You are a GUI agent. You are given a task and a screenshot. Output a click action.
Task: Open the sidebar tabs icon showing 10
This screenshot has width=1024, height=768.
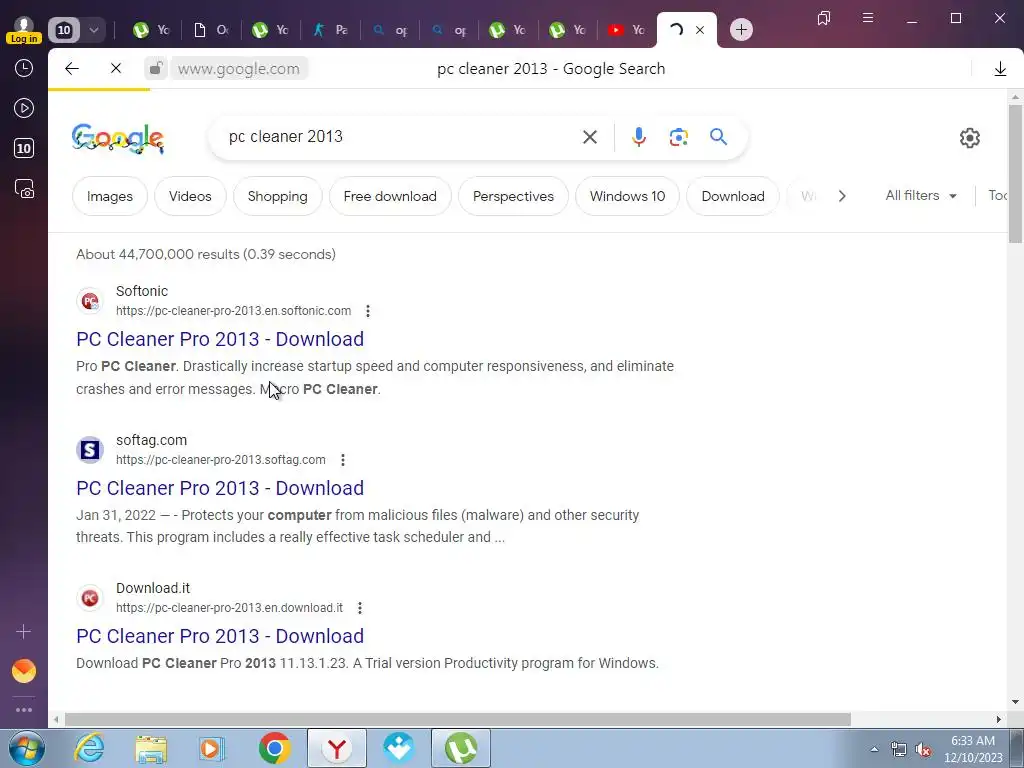click(x=24, y=148)
